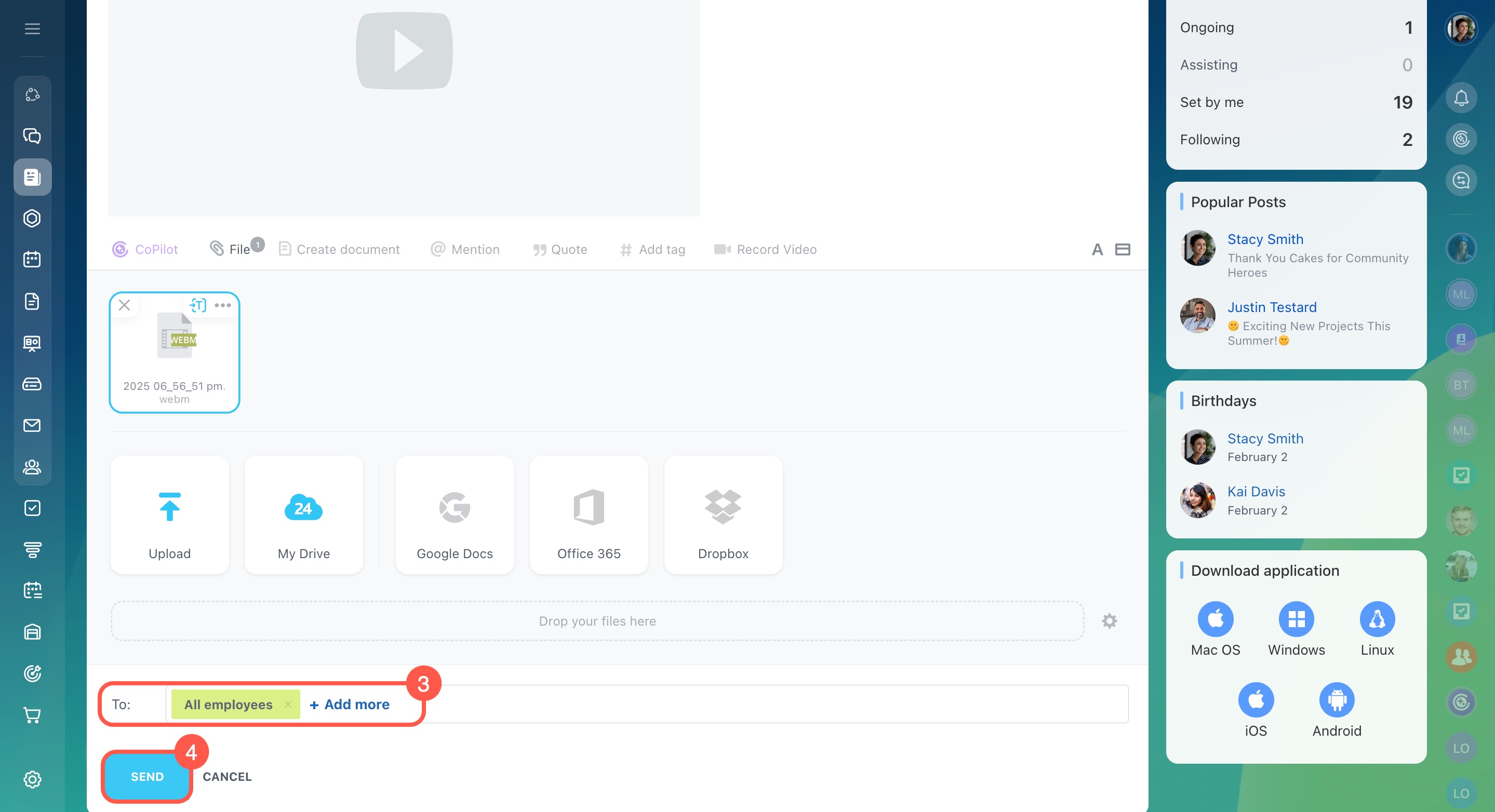Click the Upload tile
Image resolution: width=1495 pixels, height=812 pixels.
[169, 515]
